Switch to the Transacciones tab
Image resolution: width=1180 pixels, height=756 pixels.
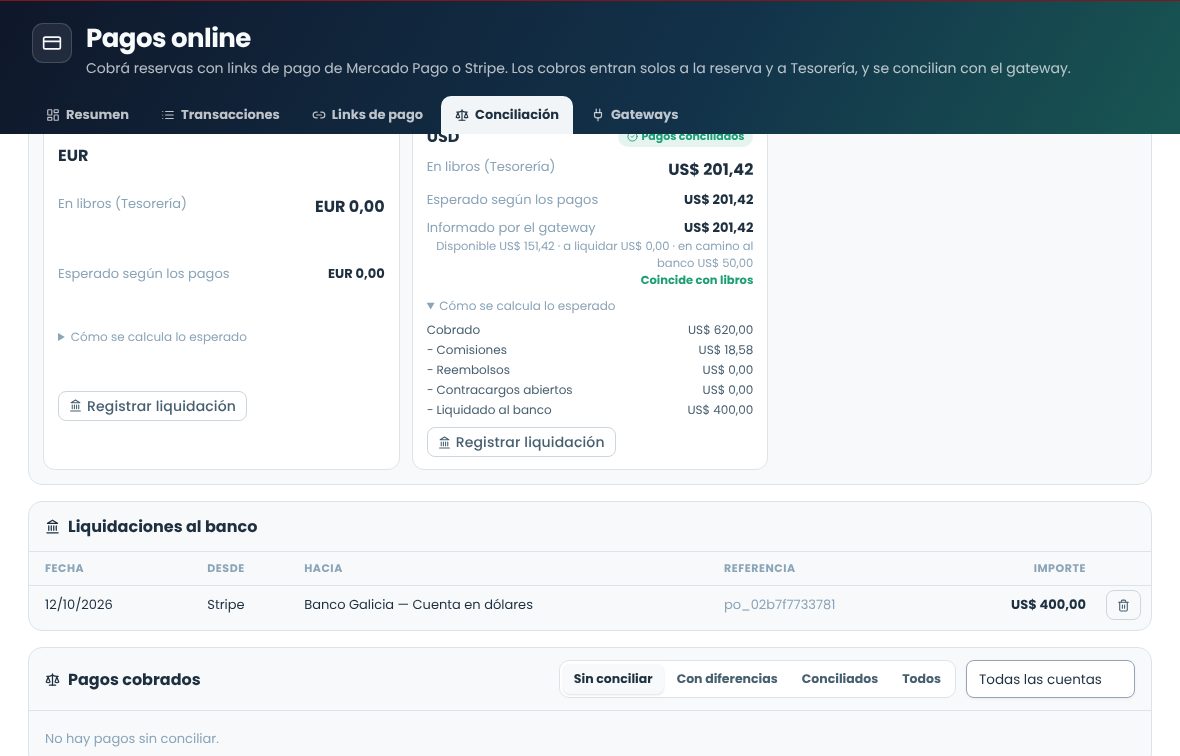coord(220,114)
